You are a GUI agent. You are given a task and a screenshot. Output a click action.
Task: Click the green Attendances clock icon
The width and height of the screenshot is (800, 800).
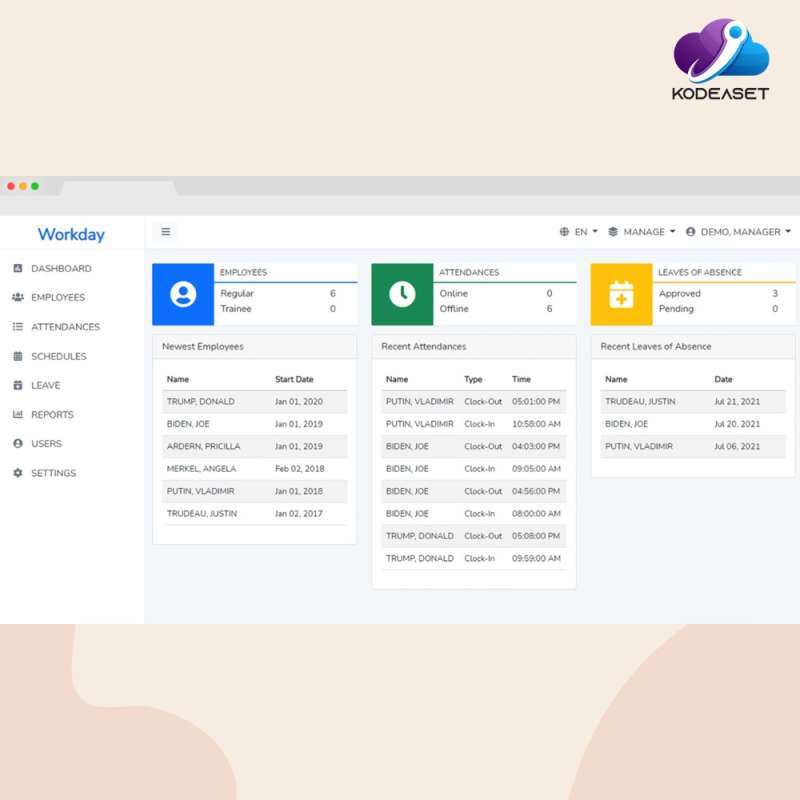(402, 294)
